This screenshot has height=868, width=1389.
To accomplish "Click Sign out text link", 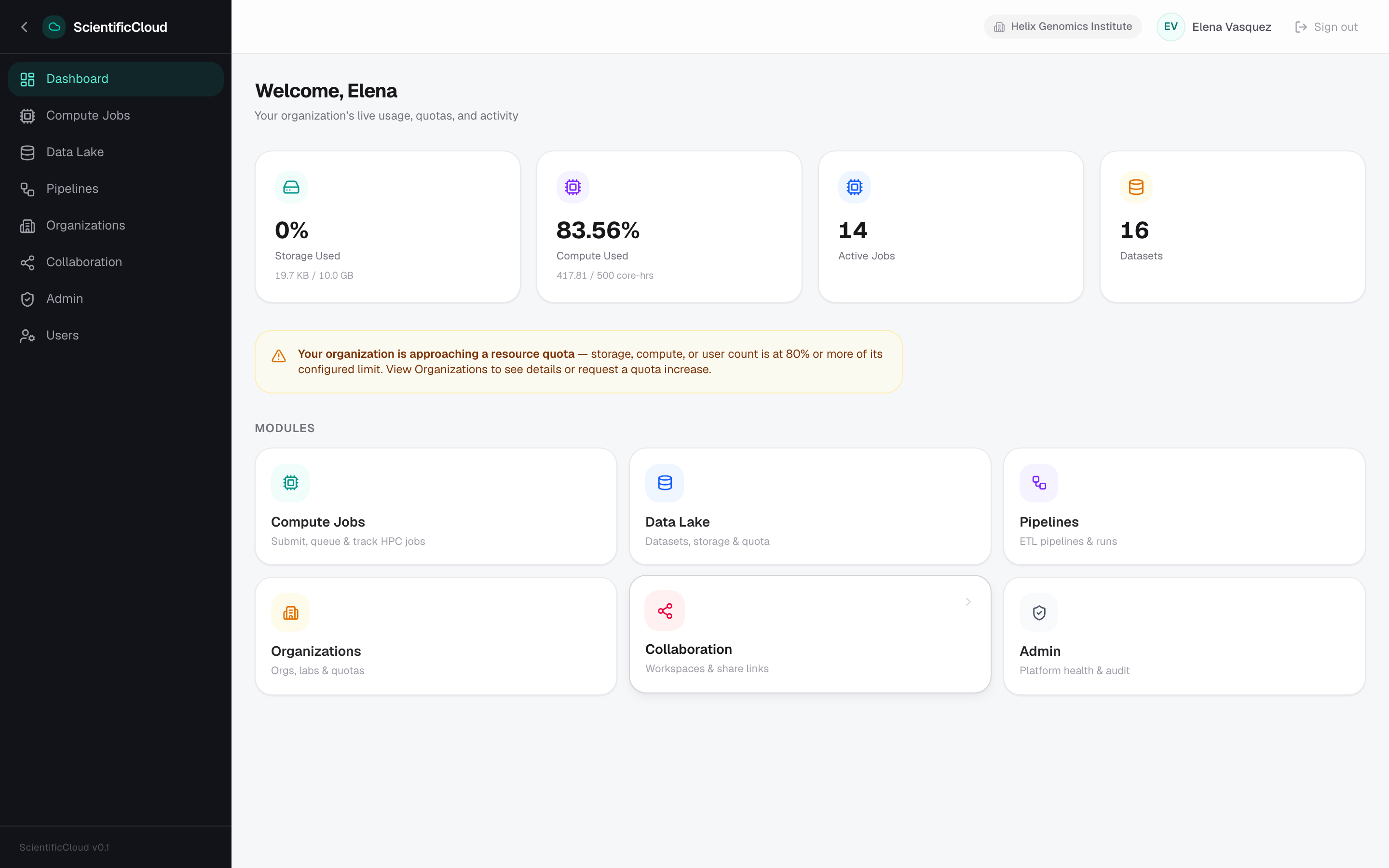I will [x=1335, y=27].
